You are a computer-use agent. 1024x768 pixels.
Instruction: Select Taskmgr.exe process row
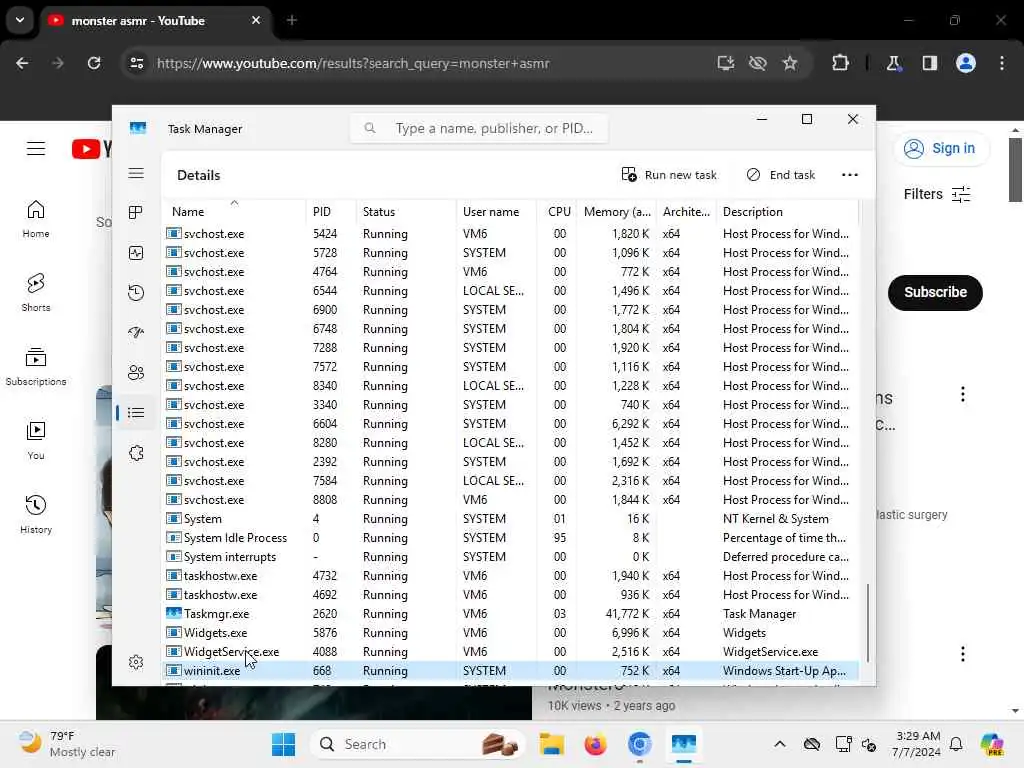pyautogui.click(x=511, y=614)
